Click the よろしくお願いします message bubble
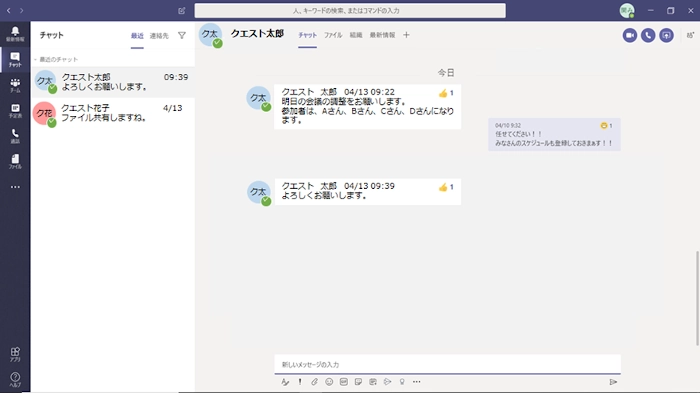The image size is (700, 393). (x=367, y=192)
